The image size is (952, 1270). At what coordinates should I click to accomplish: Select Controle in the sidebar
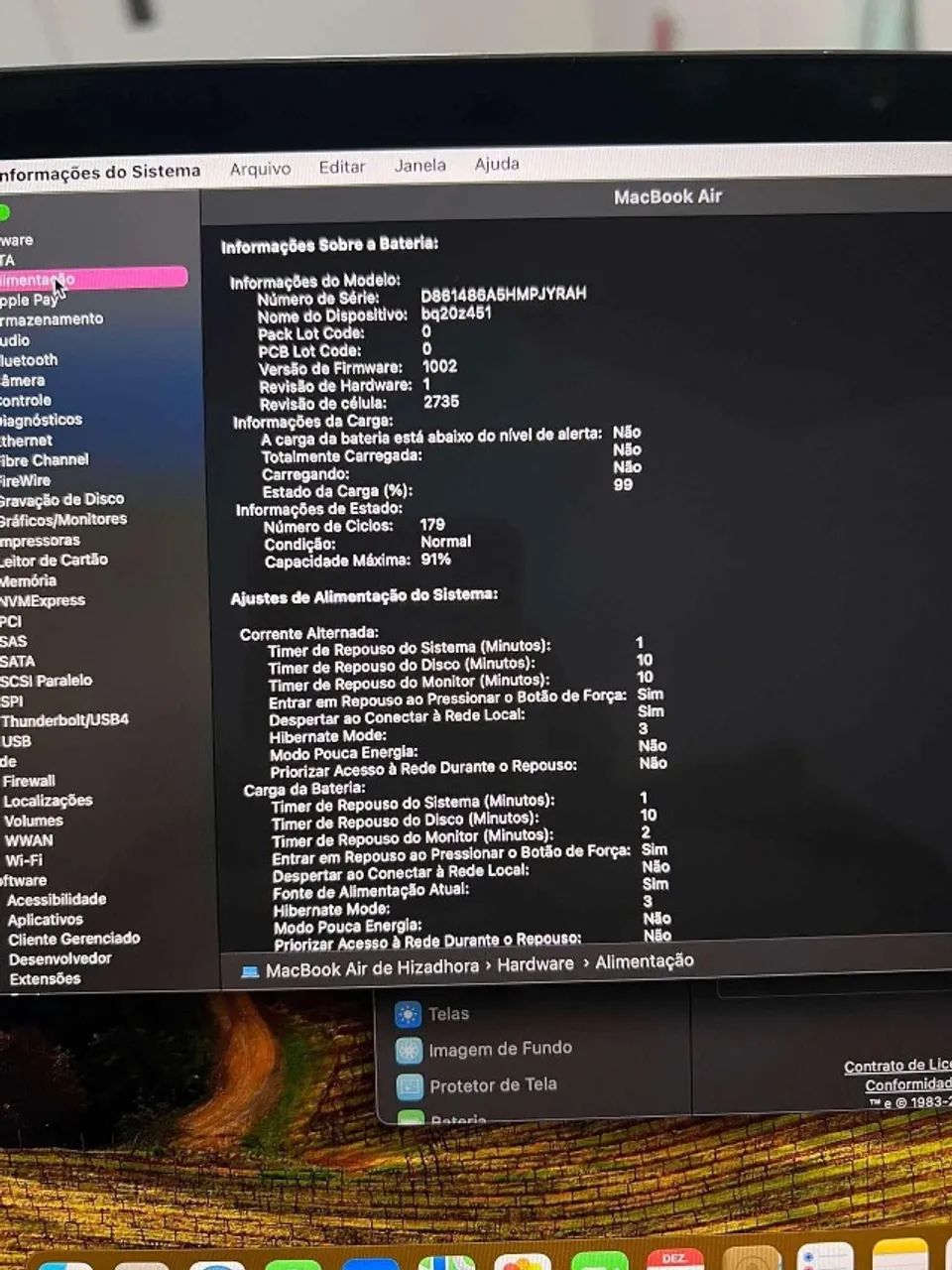(x=26, y=400)
